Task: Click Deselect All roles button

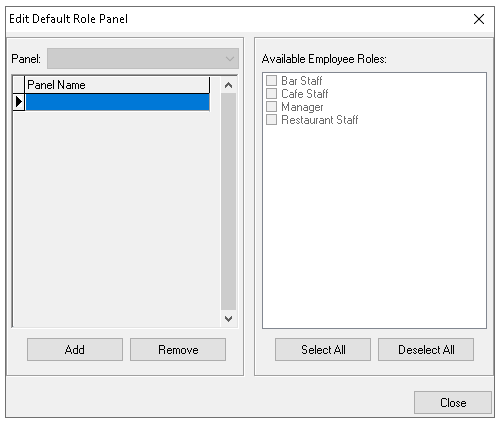Action: 426,350
